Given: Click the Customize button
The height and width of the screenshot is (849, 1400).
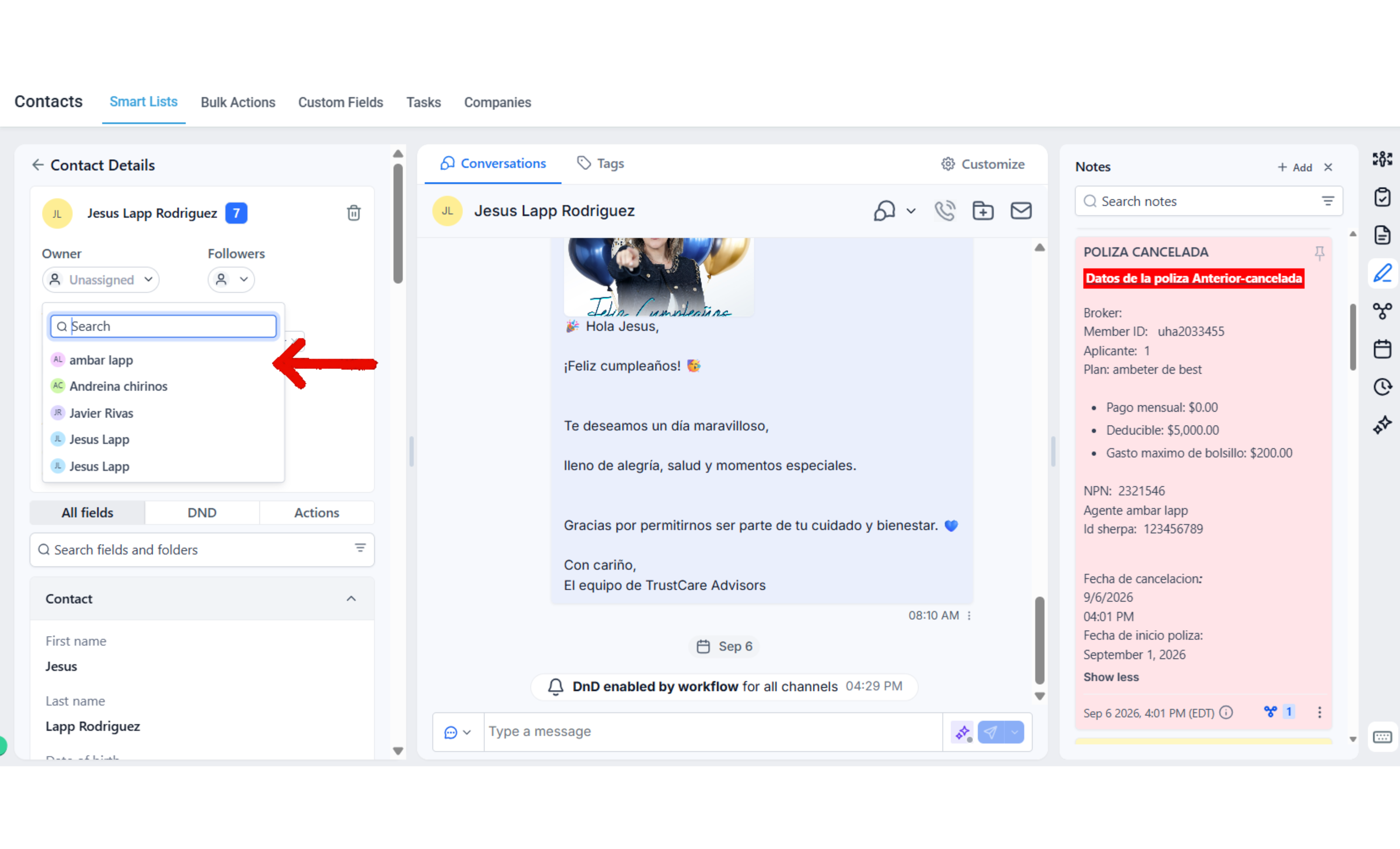Looking at the screenshot, I should pyautogui.click(x=983, y=164).
